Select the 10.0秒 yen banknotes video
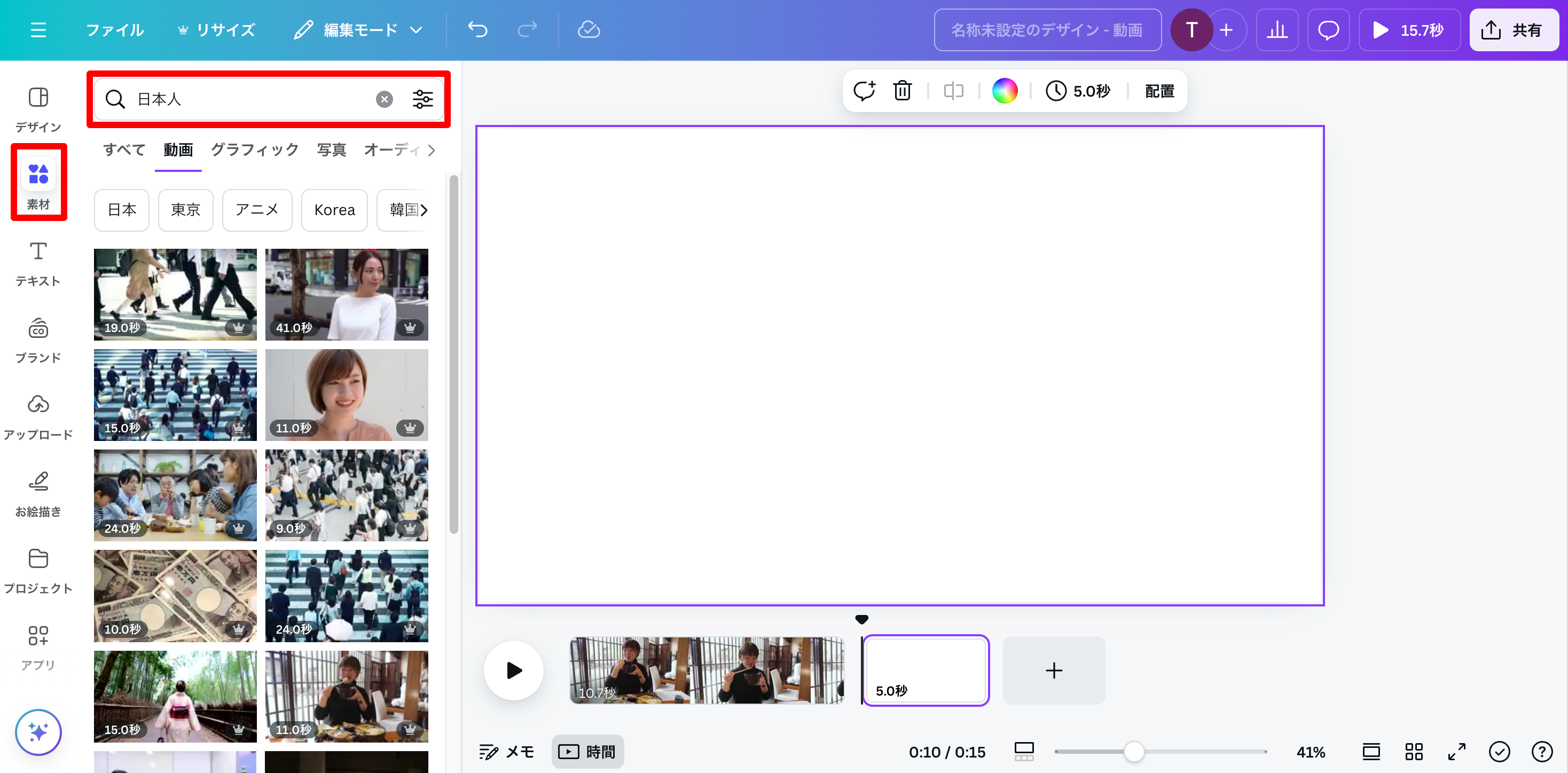This screenshot has height=773, width=1568. click(175, 595)
